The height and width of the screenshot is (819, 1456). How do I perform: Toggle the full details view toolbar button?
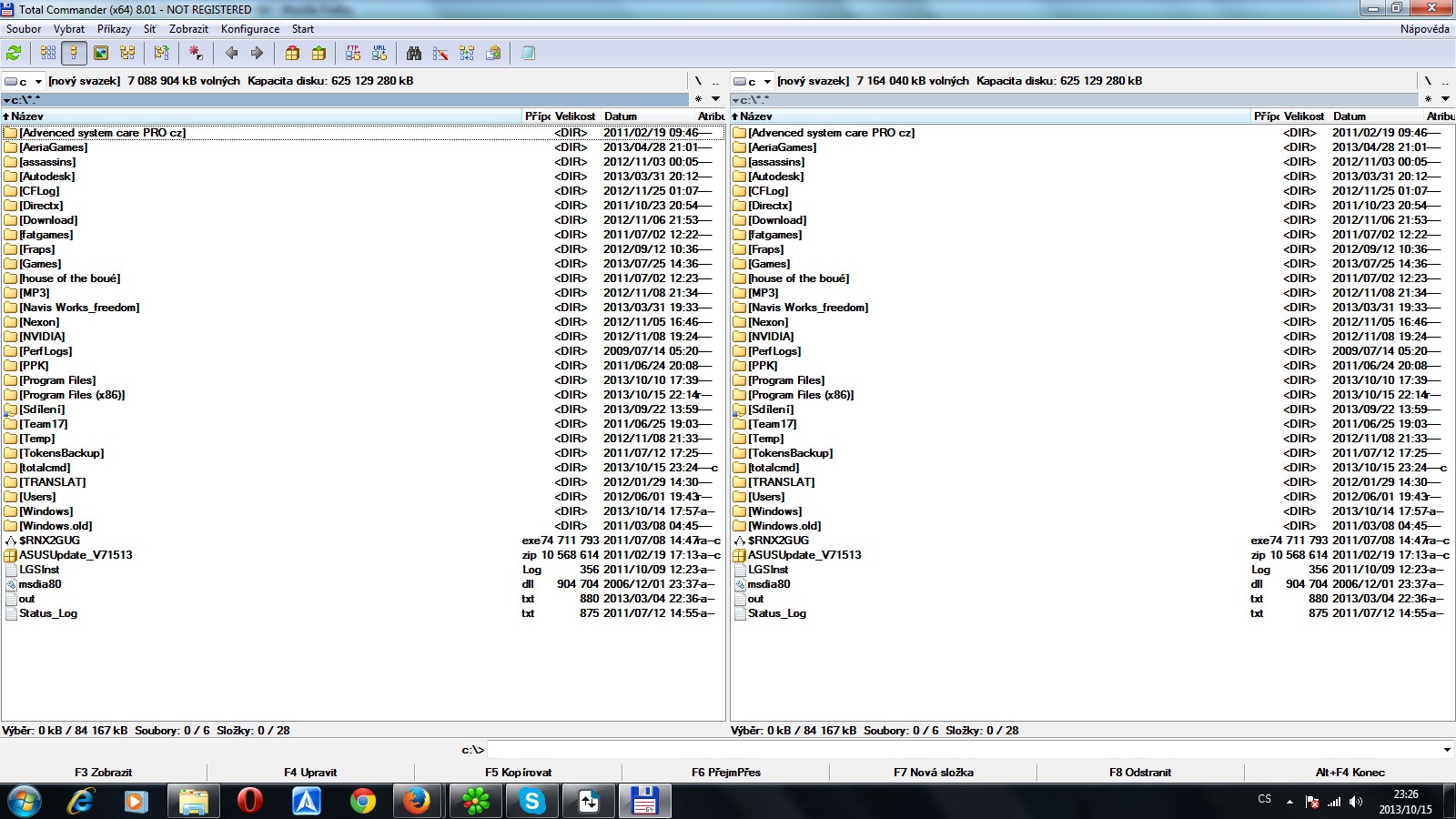click(x=75, y=53)
